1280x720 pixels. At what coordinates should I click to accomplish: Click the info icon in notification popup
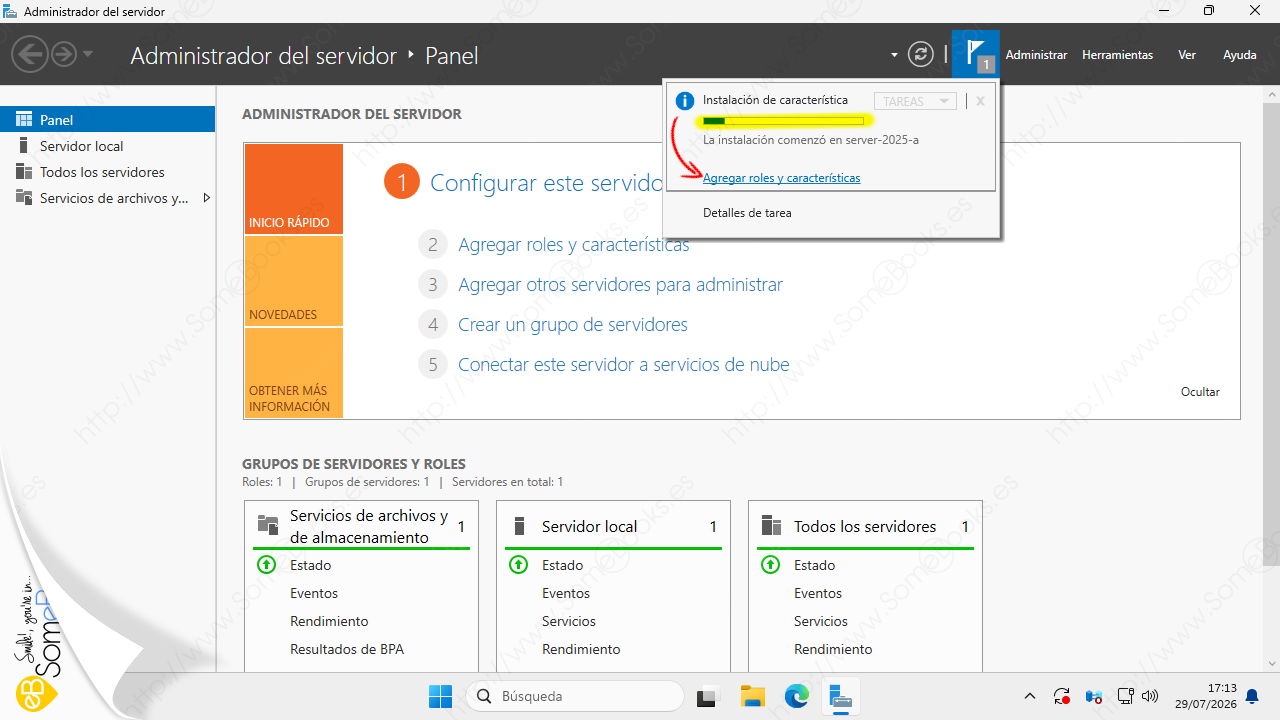pyautogui.click(x=685, y=101)
